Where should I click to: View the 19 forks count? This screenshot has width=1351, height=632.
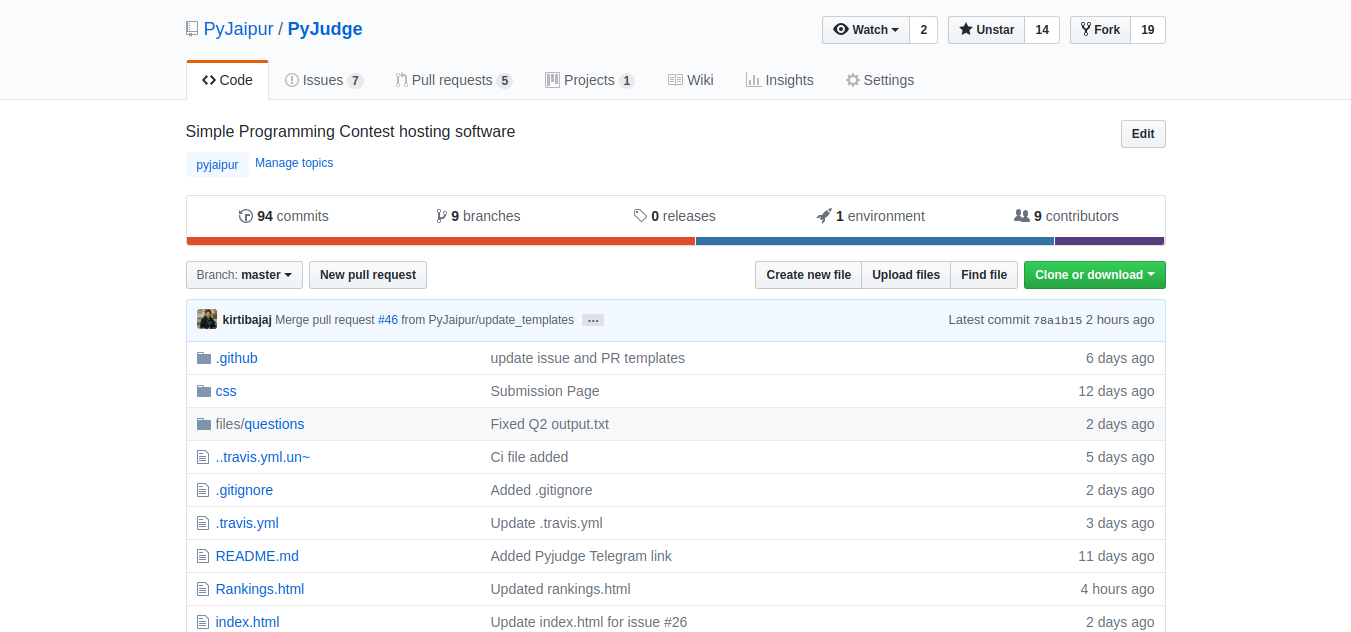click(x=1148, y=30)
